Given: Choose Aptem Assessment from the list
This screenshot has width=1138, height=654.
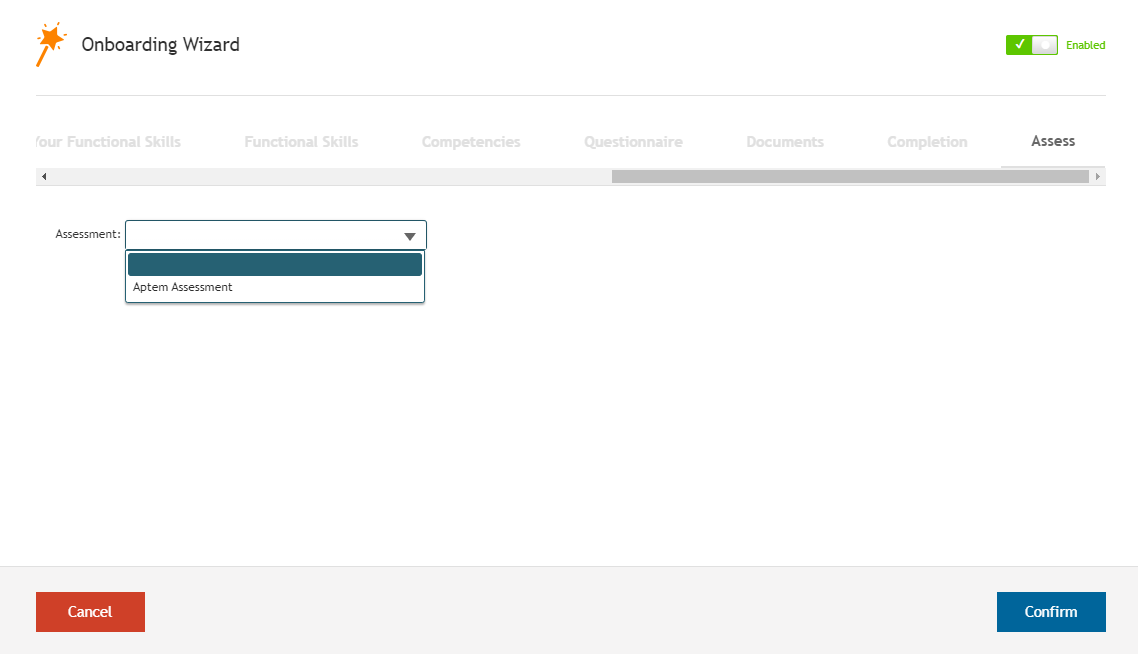Looking at the screenshot, I should [x=274, y=287].
